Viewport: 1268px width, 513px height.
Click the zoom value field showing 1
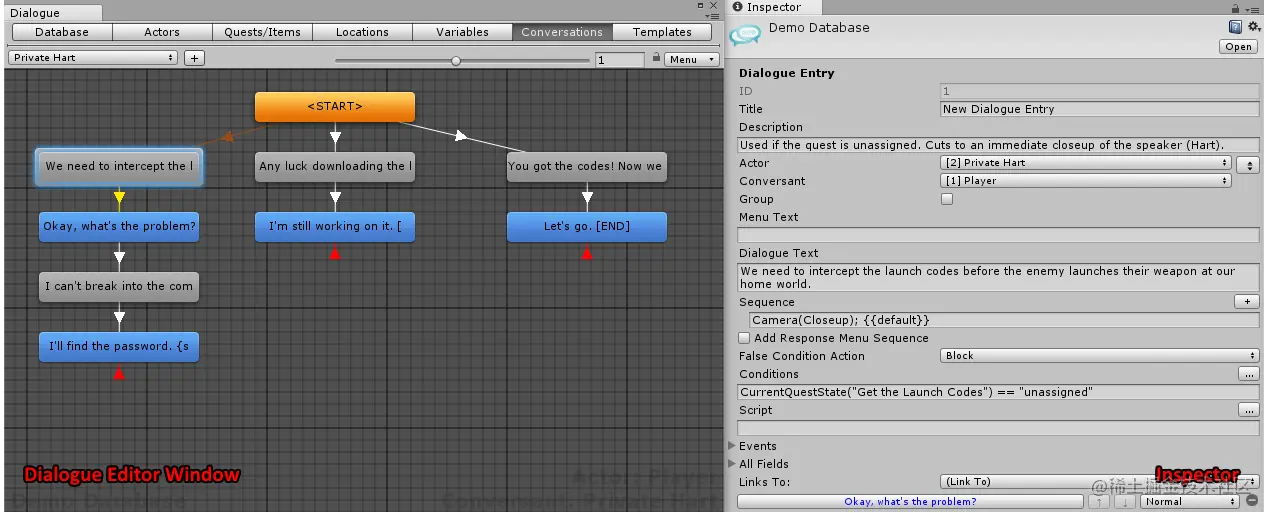(x=620, y=60)
